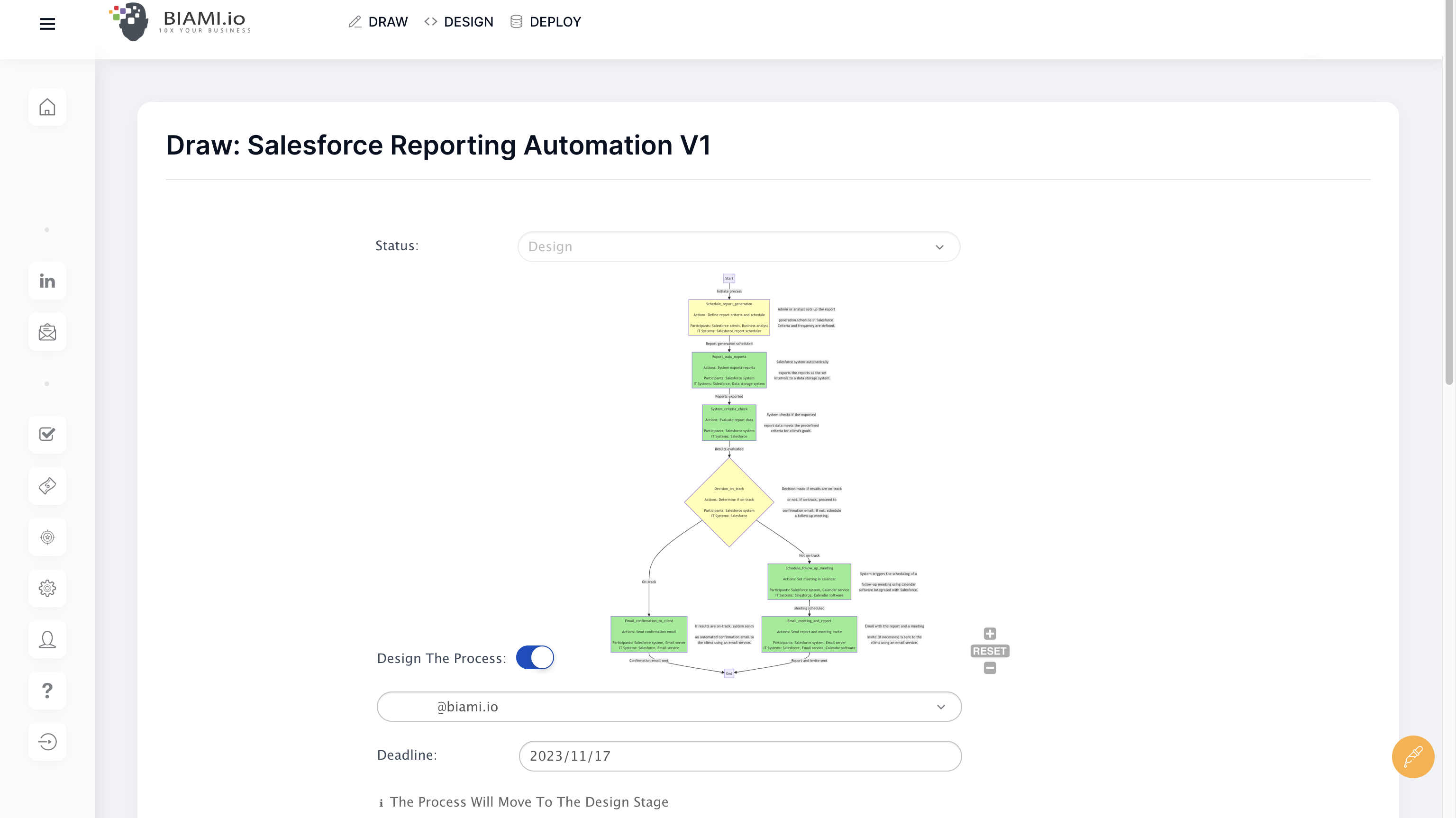The width and height of the screenshot is (1456, 818).
Task: Click the pencil icon beside DRAW
Action: coord(355,21)
